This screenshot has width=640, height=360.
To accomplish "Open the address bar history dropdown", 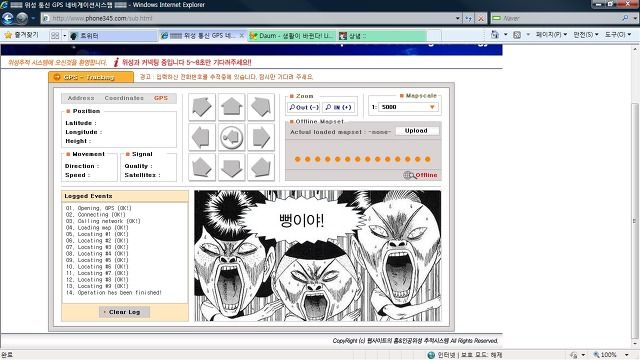I will (458, 18).
